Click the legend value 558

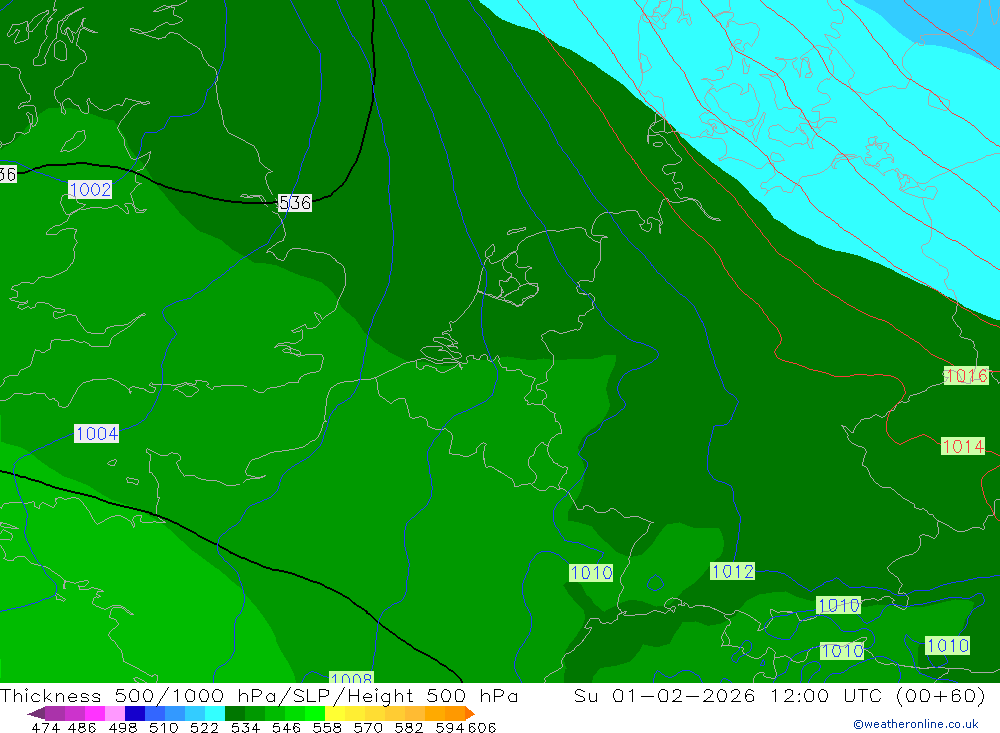pos(327,727)
